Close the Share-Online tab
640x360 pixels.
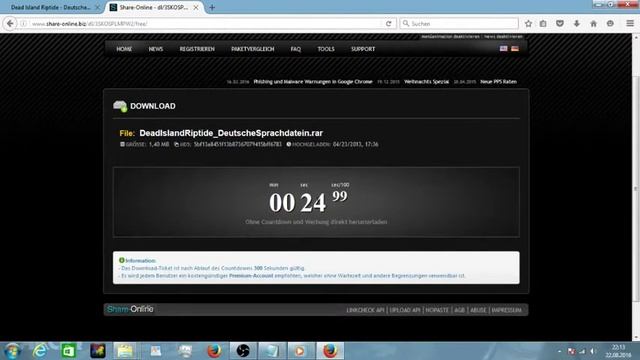coord(196,7)
